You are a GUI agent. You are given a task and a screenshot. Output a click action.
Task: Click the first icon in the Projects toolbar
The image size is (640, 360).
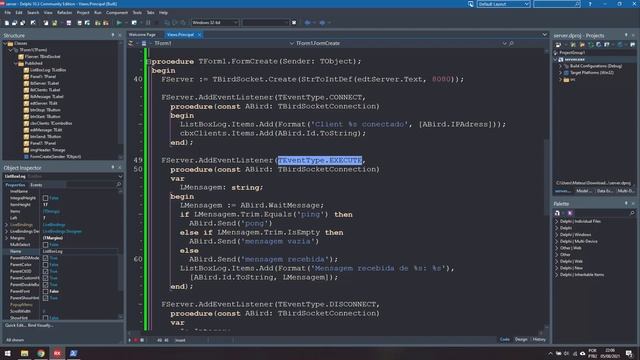pos(558,45)
